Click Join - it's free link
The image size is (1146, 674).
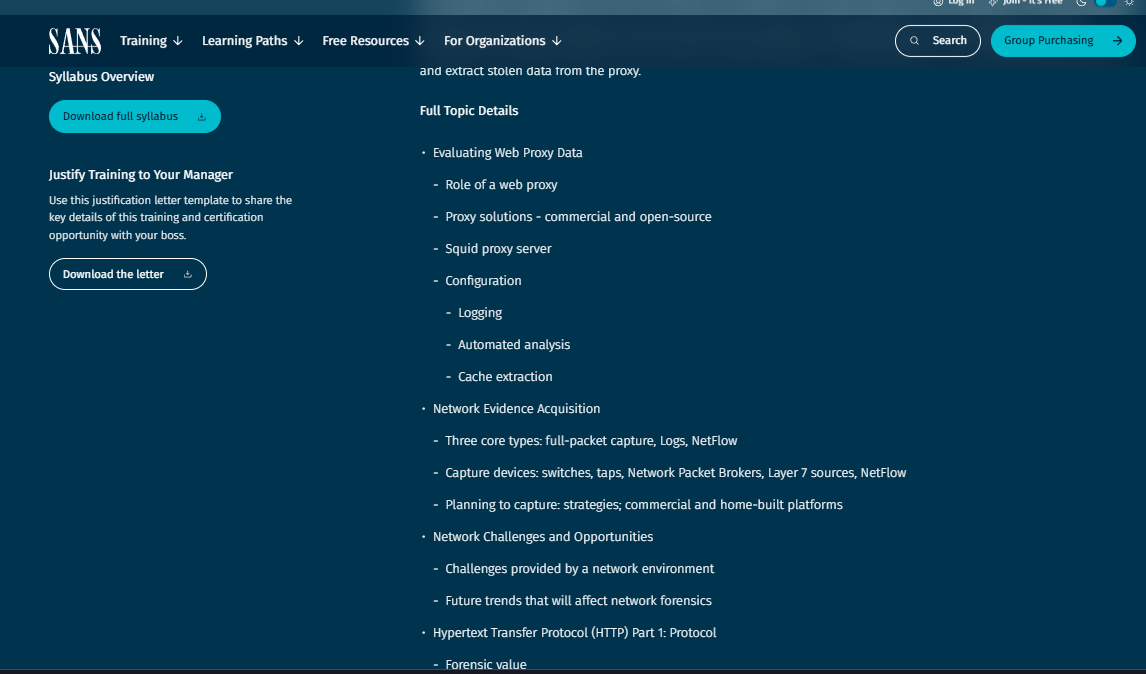(x=1025, y=3)
